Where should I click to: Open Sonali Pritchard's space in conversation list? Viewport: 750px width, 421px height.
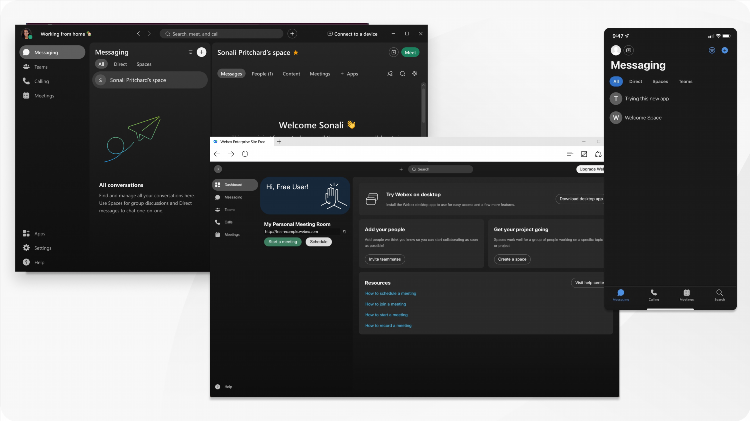coord(150,80)
